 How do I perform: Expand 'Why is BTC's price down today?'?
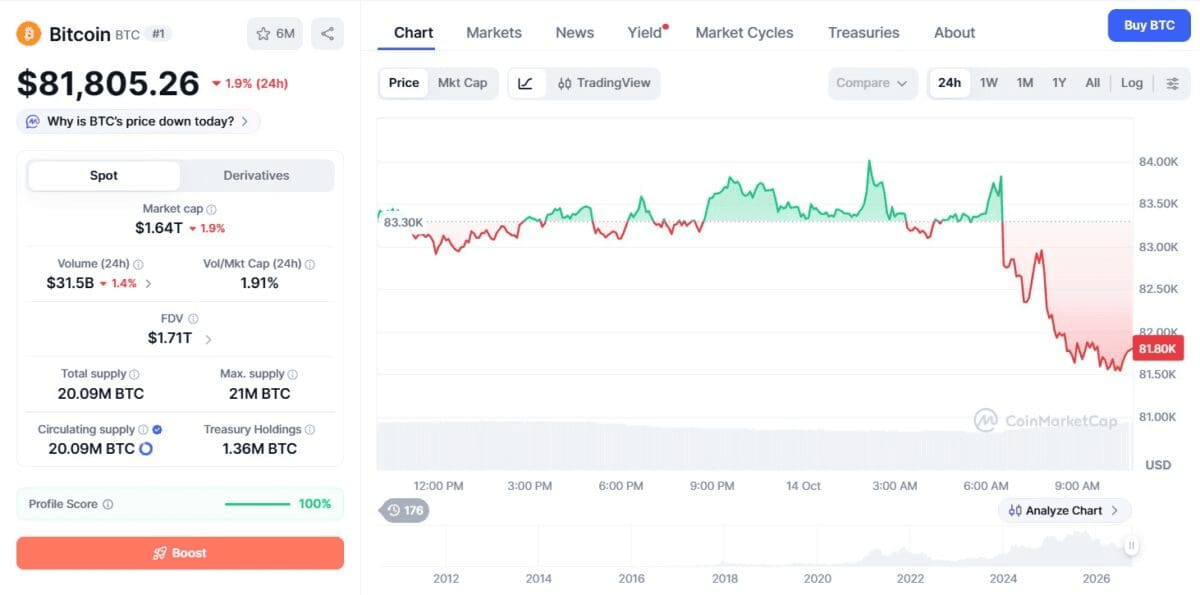coord(138,122)
